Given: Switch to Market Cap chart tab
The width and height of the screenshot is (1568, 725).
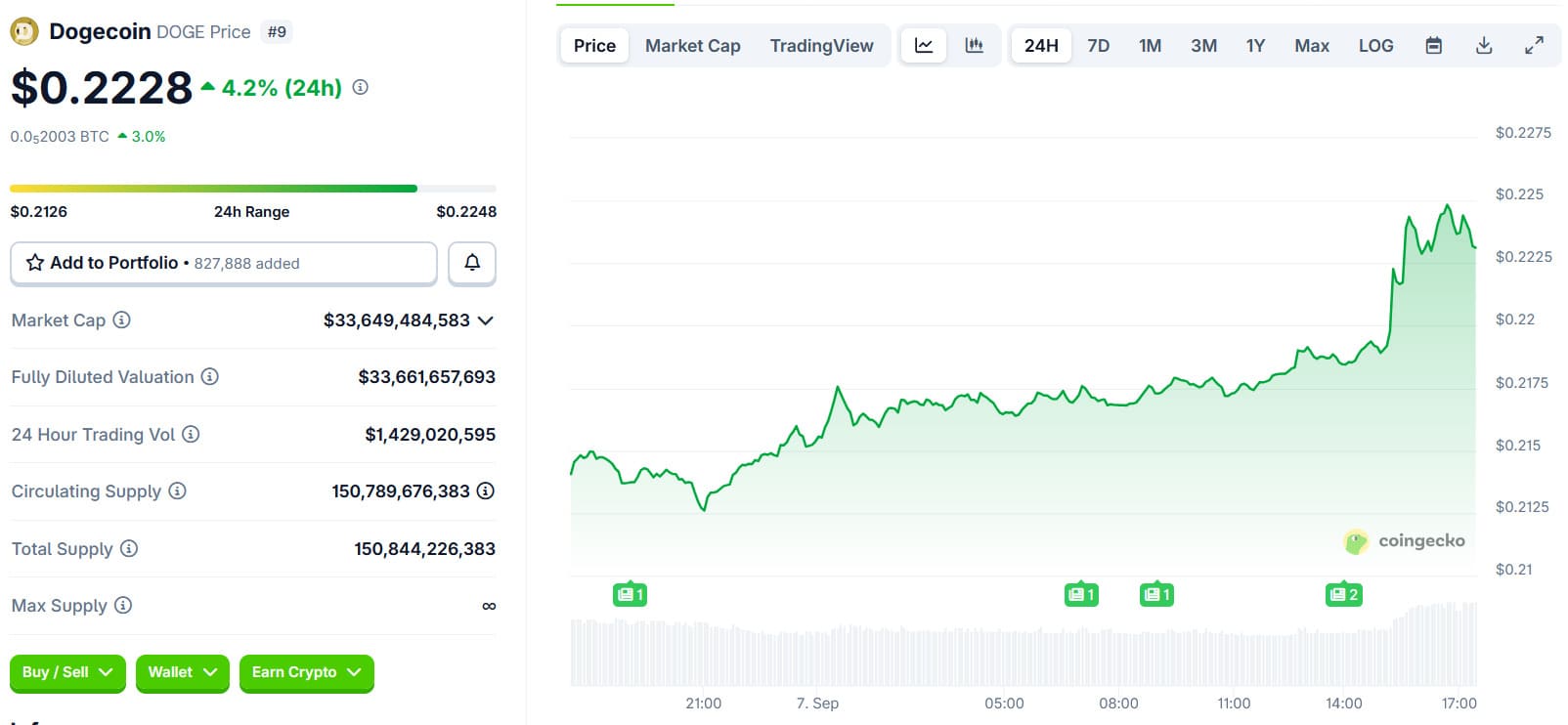Looking at the screenshot, I should [x=693, y=45].
